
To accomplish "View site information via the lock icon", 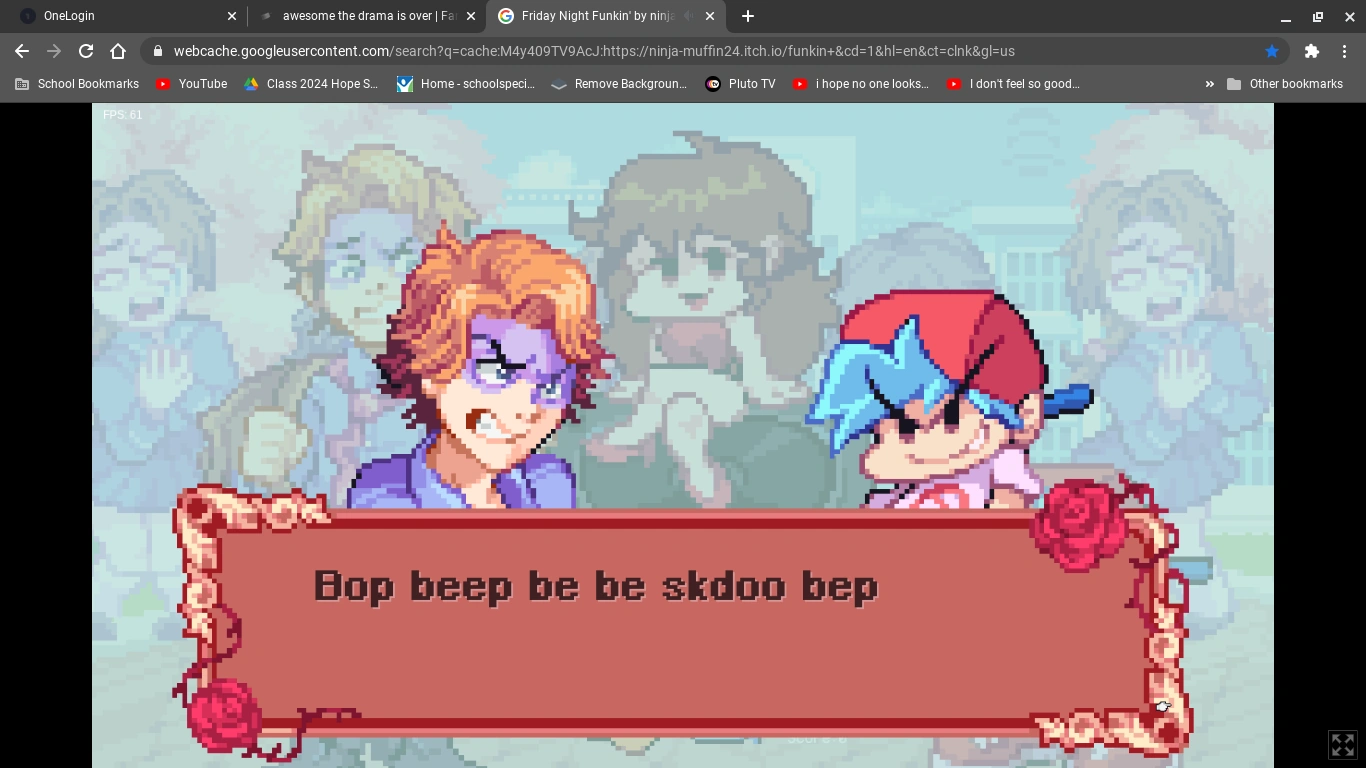I will (x=157, y=51).
